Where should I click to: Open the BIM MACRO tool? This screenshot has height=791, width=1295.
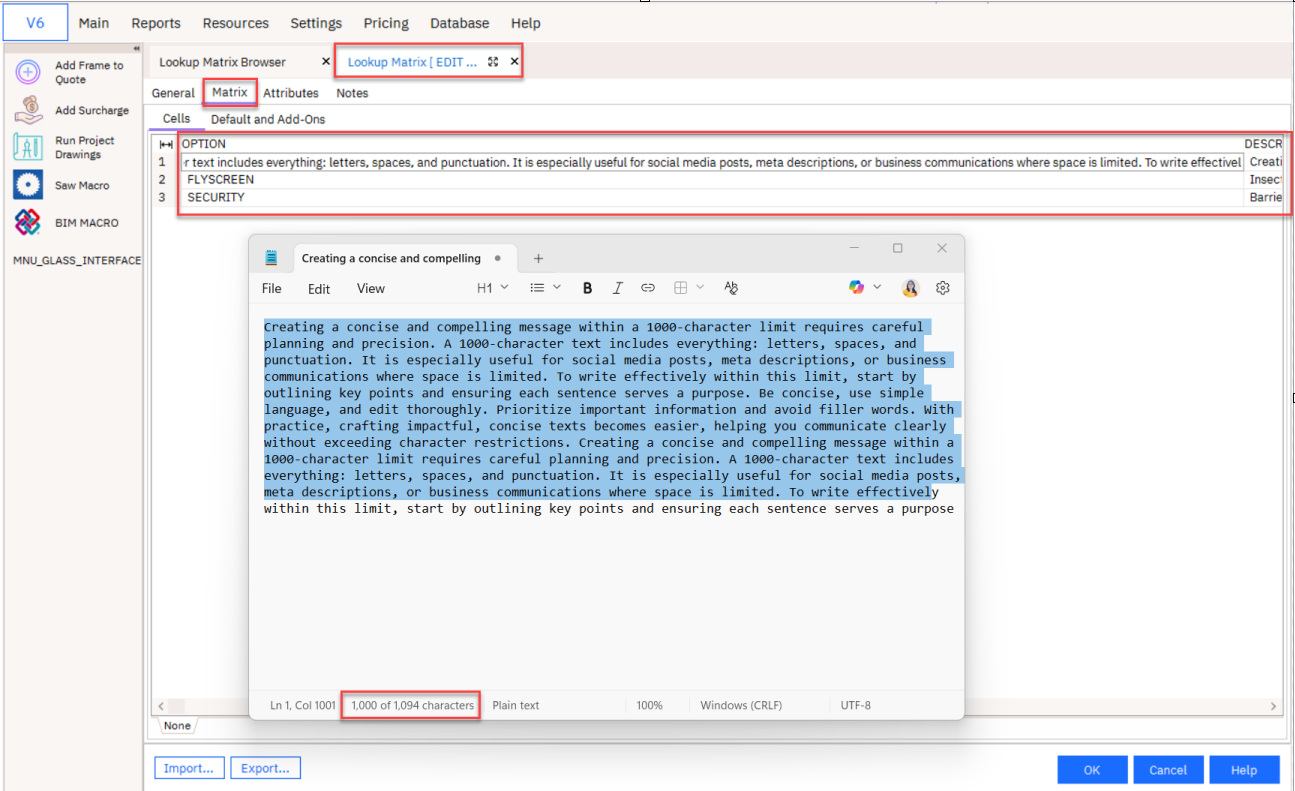point(28,223)
